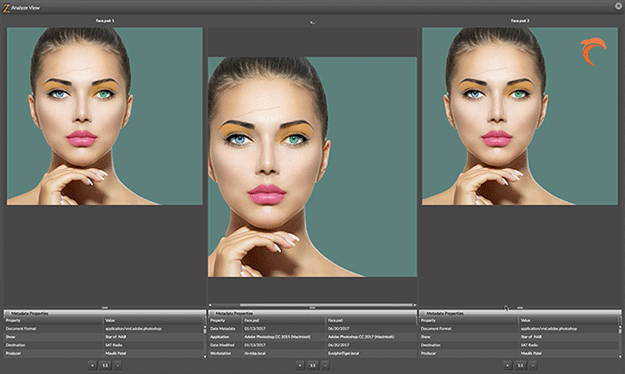The width and height of the screenshot is (625, 374).
Task: Select Application row in middle table
Action: pyautogui.click(x=312, y=337)
